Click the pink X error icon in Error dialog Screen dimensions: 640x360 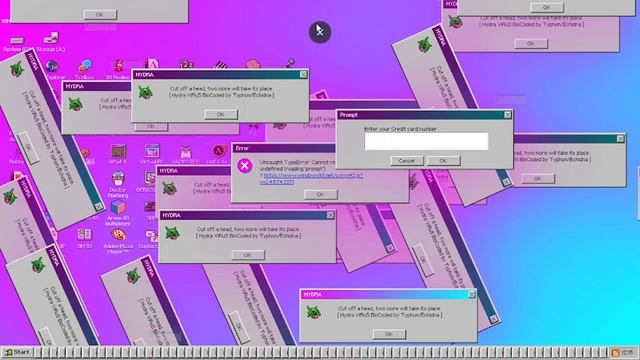tap(244, 166)
